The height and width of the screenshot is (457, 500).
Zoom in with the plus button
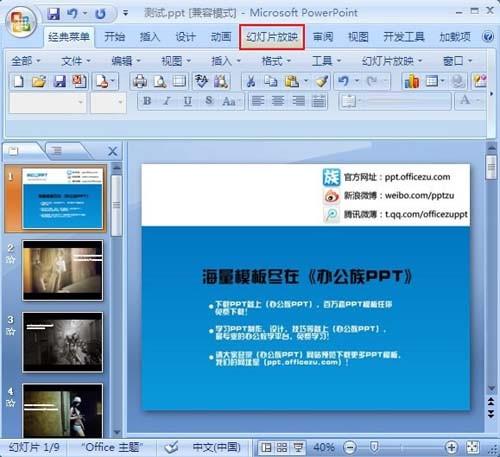pyautogui.click(x=451, y=447)
